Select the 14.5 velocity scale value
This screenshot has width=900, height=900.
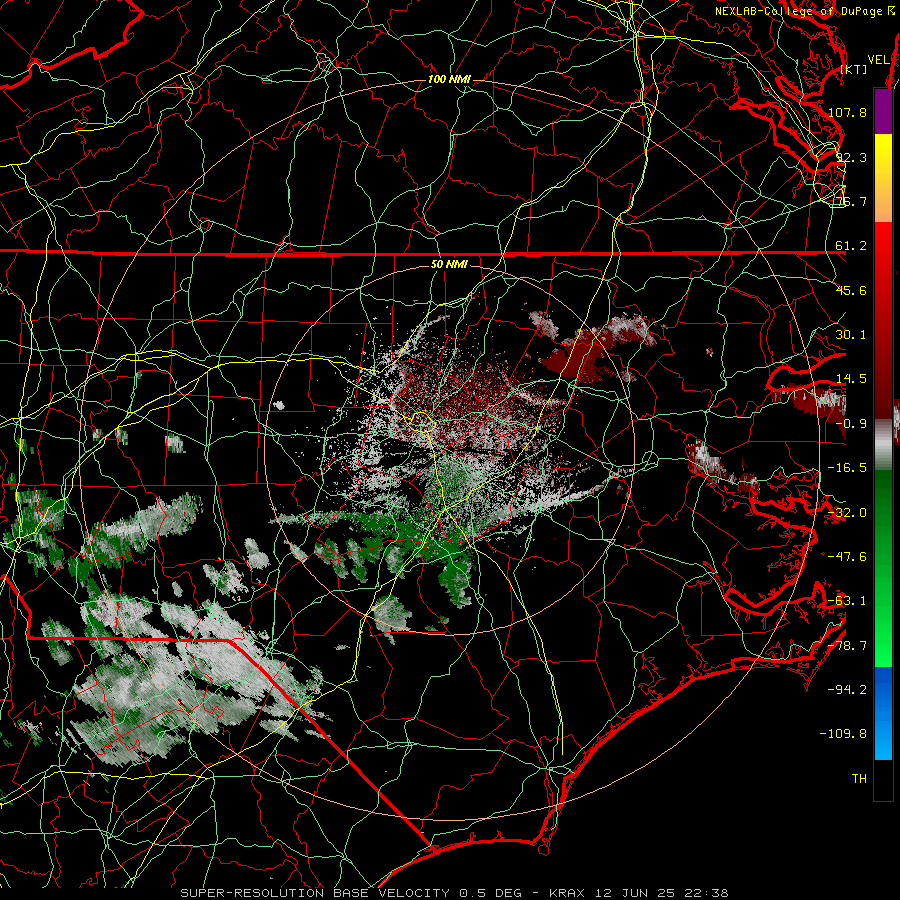(x=851, y=379)
